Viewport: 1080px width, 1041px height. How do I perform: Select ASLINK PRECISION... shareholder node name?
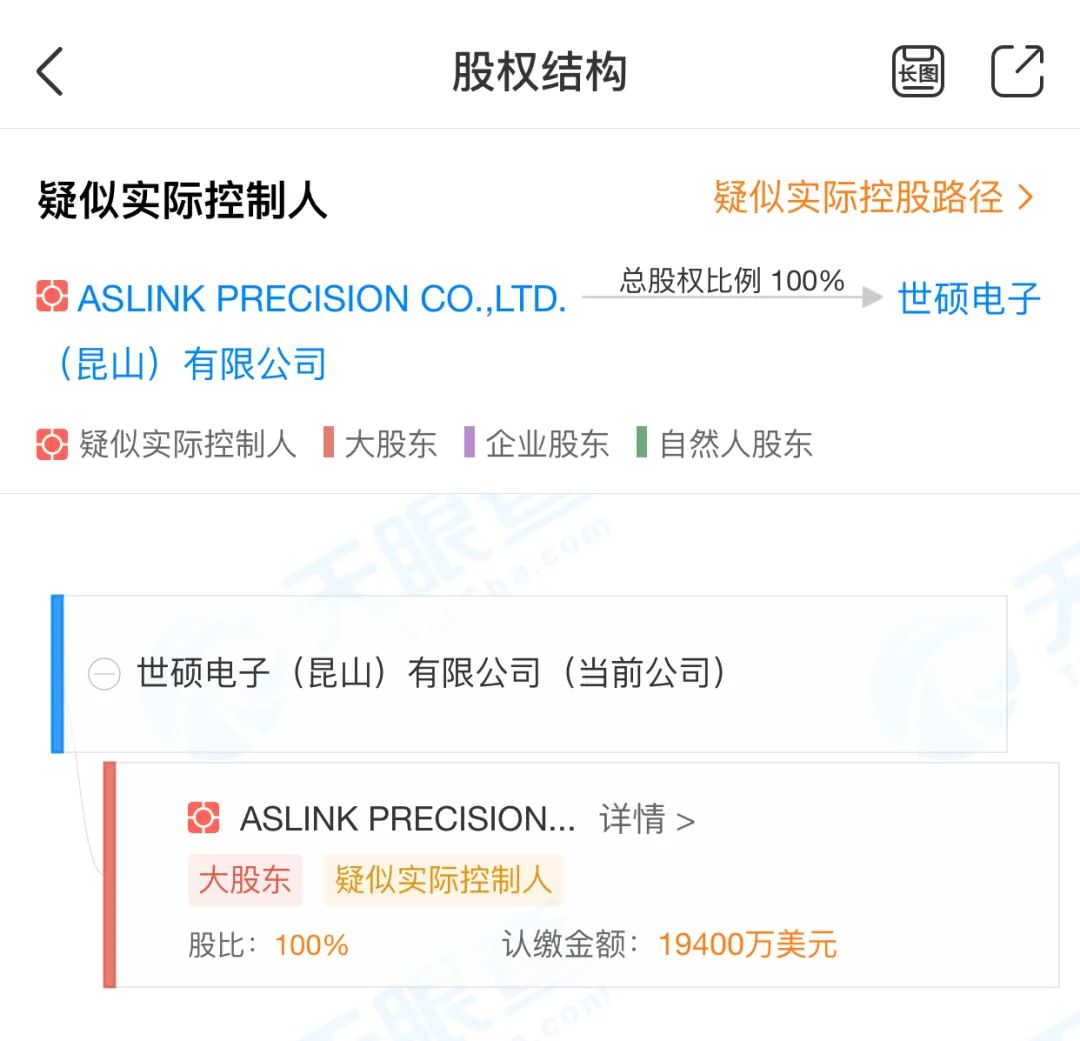(x=407, y=820)
